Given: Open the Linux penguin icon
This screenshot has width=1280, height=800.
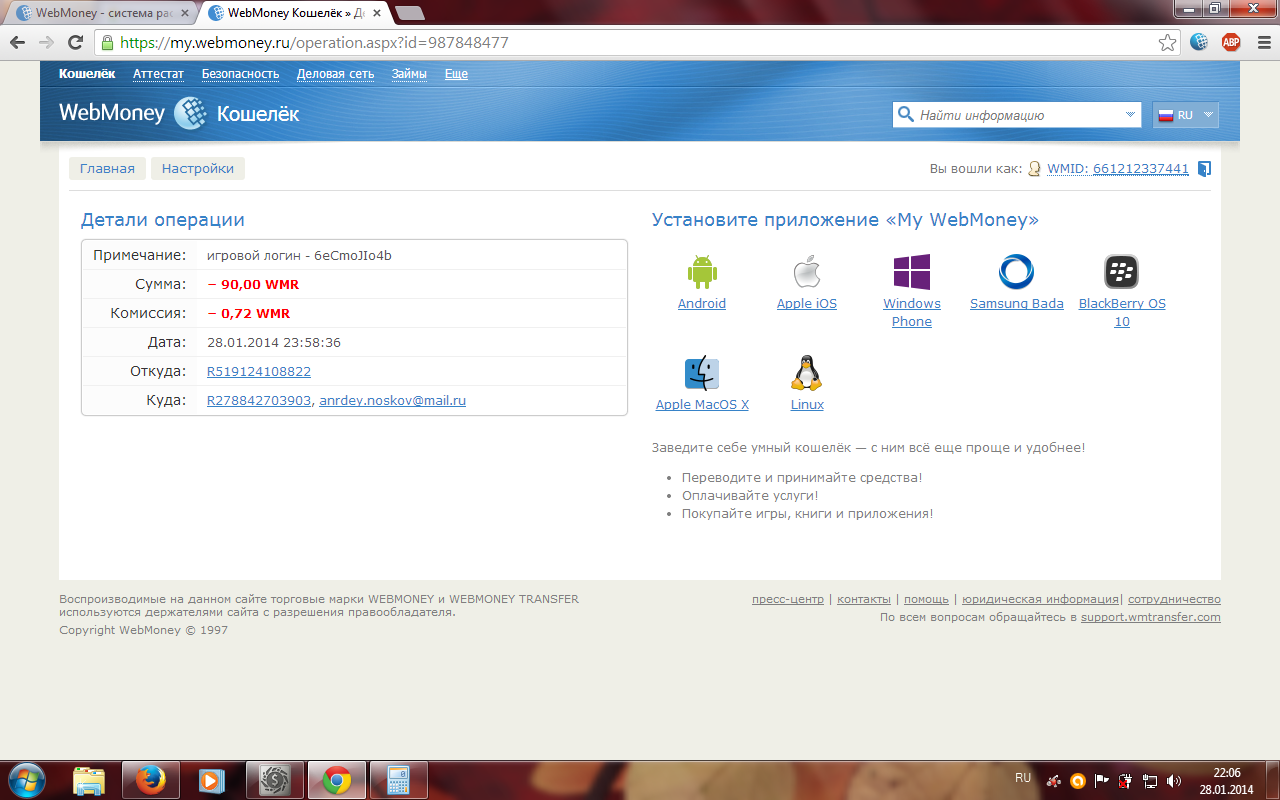Looking at the screenshot, I should (x=807, y=373).
